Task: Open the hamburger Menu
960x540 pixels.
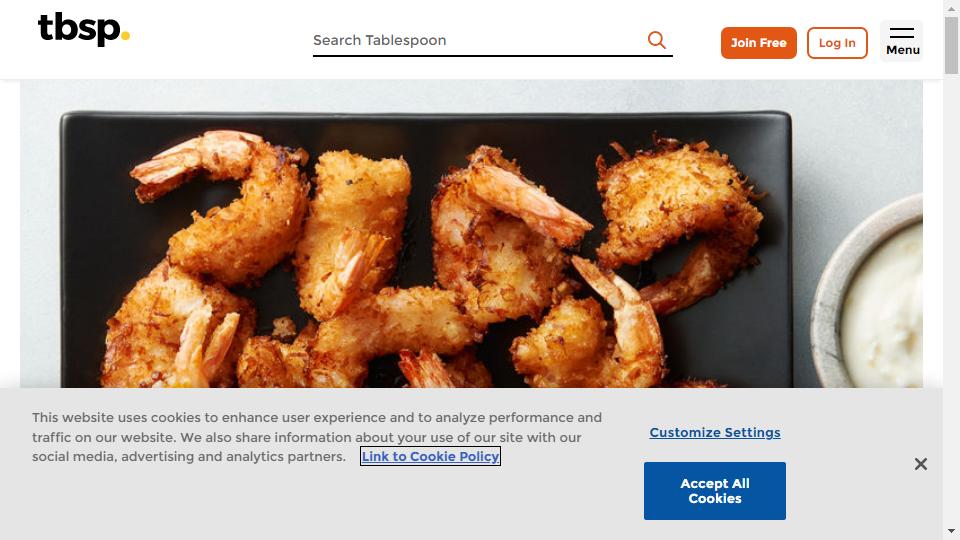Action: click(x=902, y=41)
